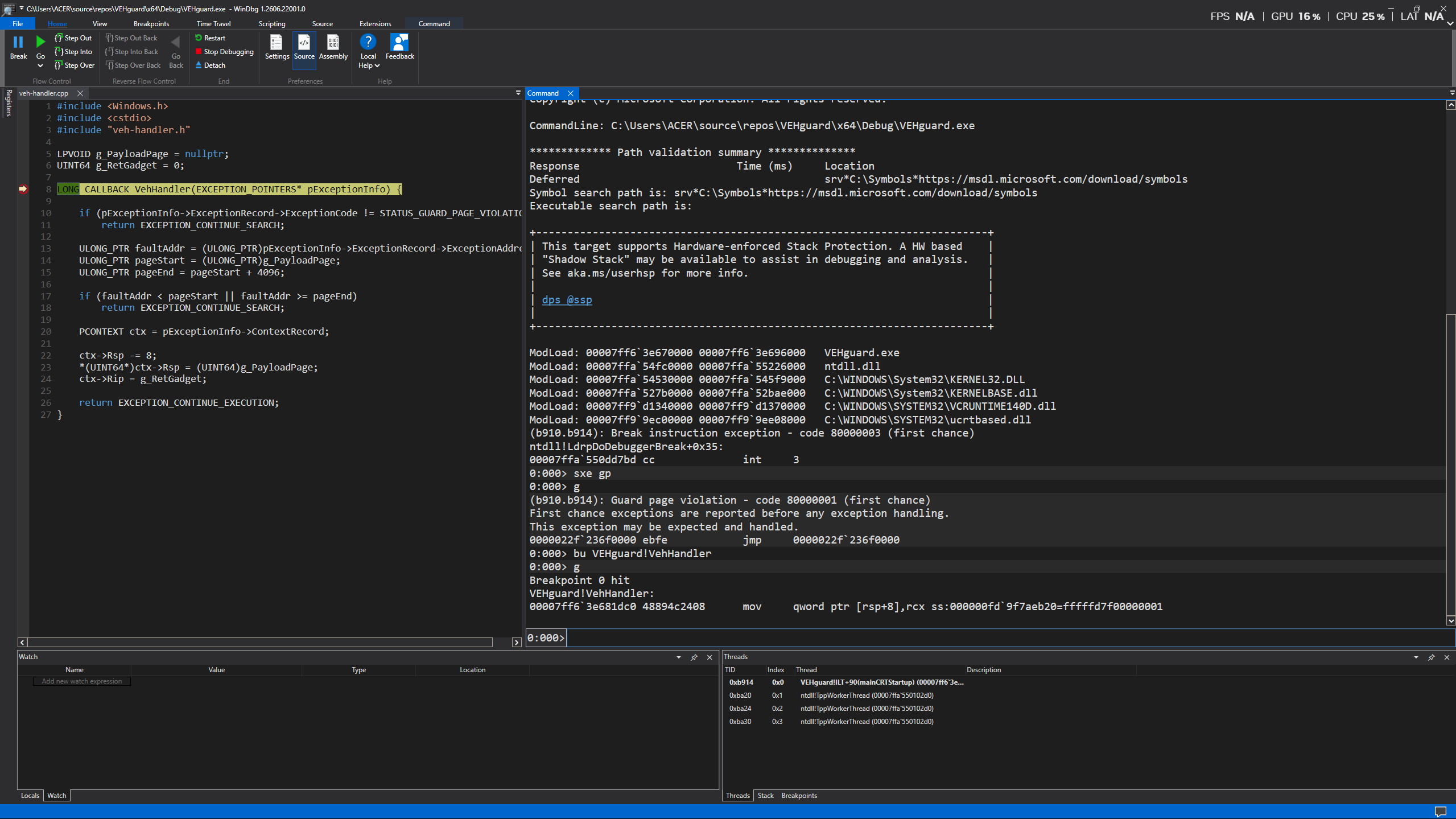Click source pane scroll left arrow
This screenshot has height=819, width=1456.
(x=22, y=642)
